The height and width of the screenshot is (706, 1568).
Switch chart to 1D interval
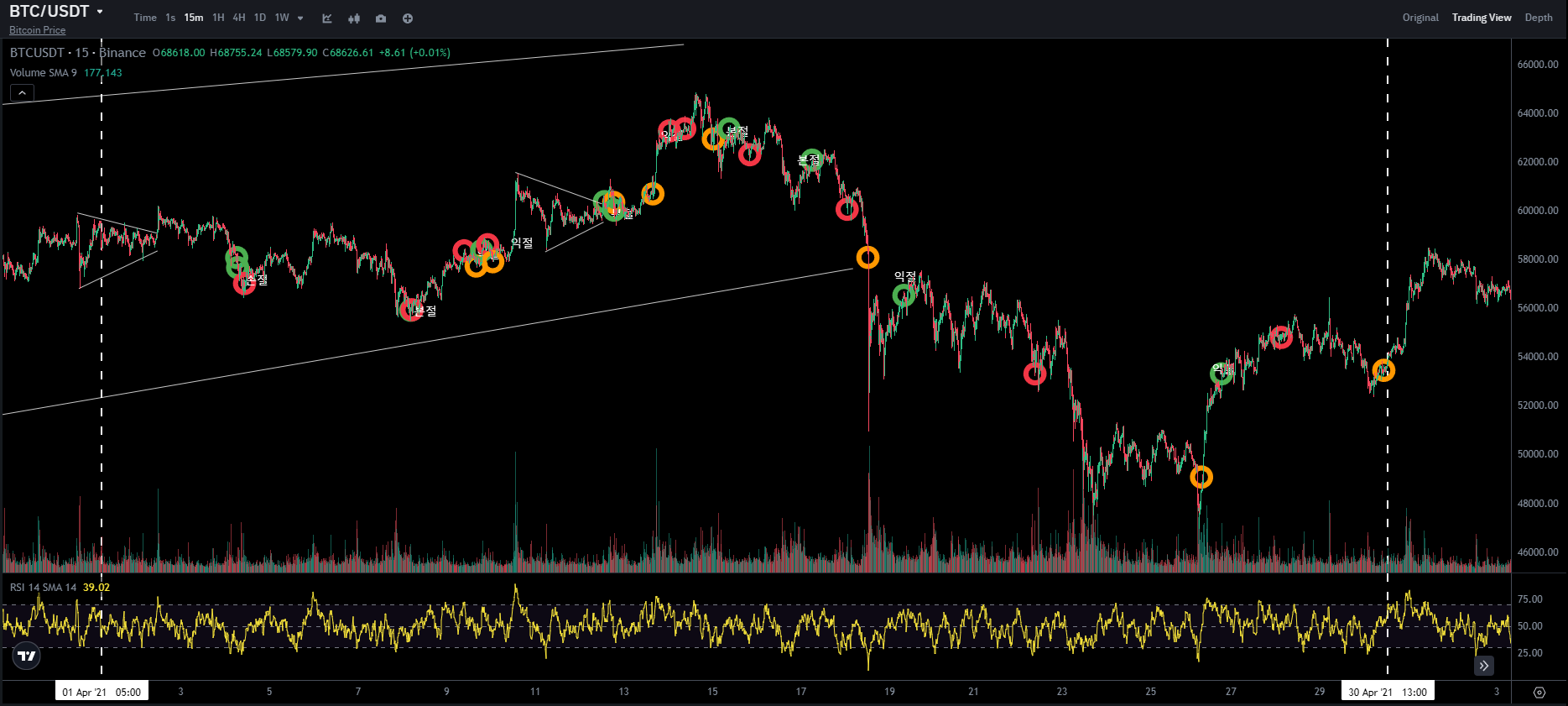[x=260, y=18]
